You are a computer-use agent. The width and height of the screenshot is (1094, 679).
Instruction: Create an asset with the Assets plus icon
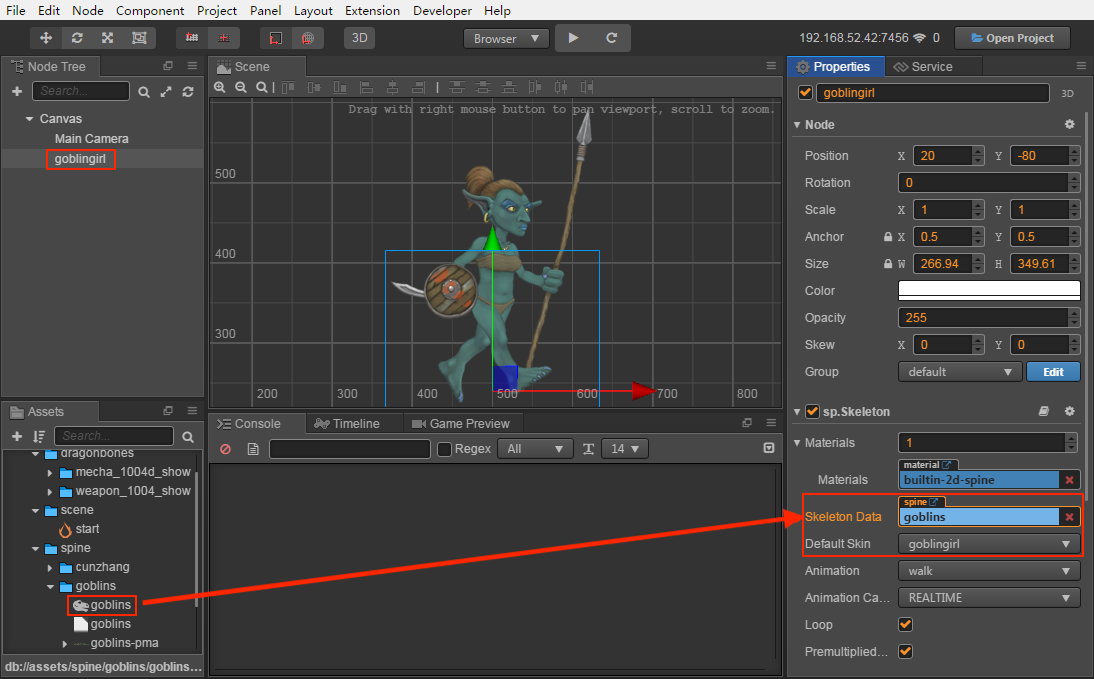point(17,436)
